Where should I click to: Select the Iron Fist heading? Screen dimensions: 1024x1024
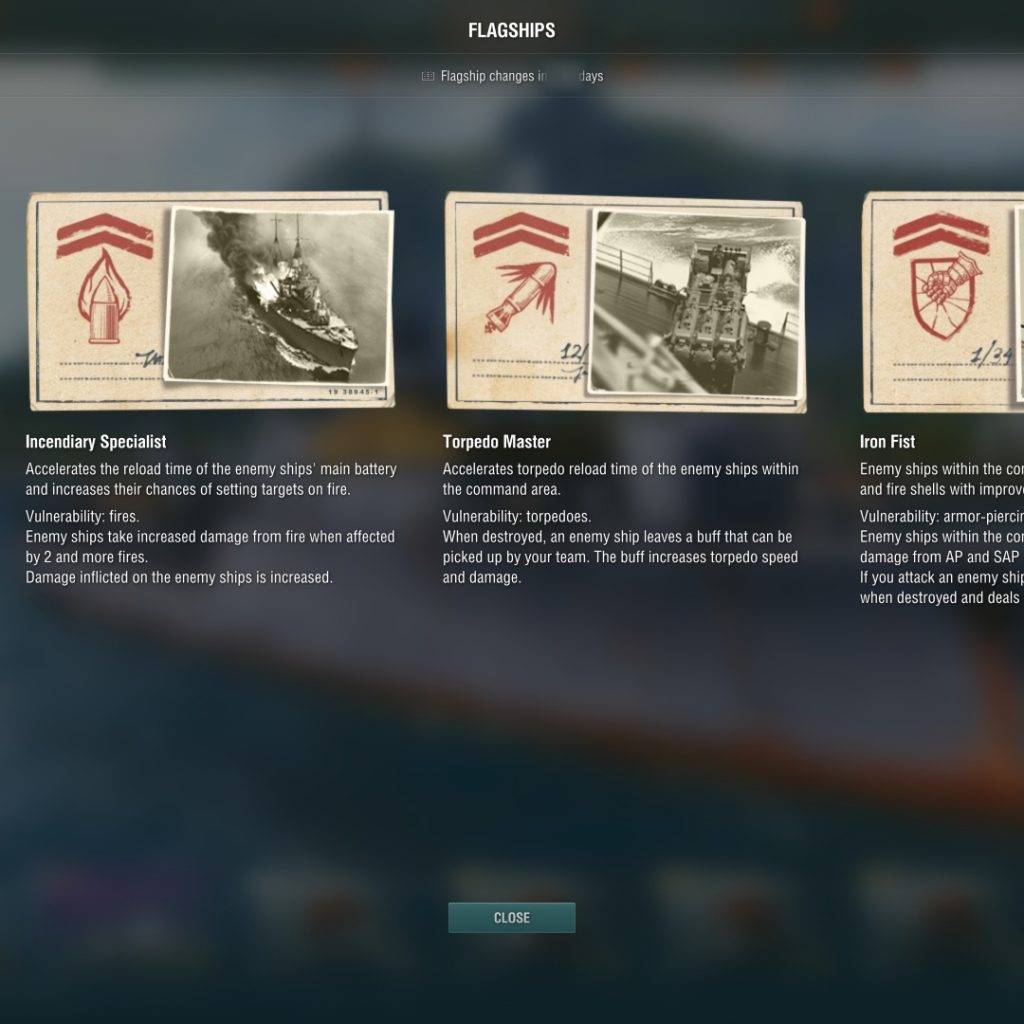point(887,442)
